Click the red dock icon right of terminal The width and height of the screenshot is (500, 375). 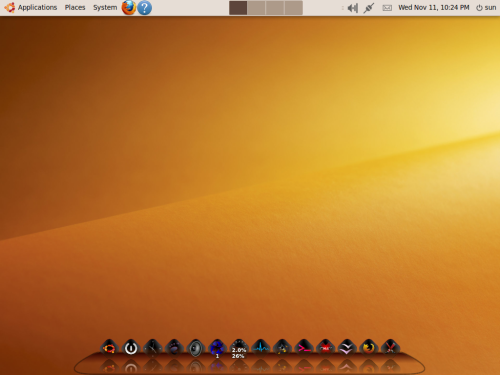click(x=326, y=348)
